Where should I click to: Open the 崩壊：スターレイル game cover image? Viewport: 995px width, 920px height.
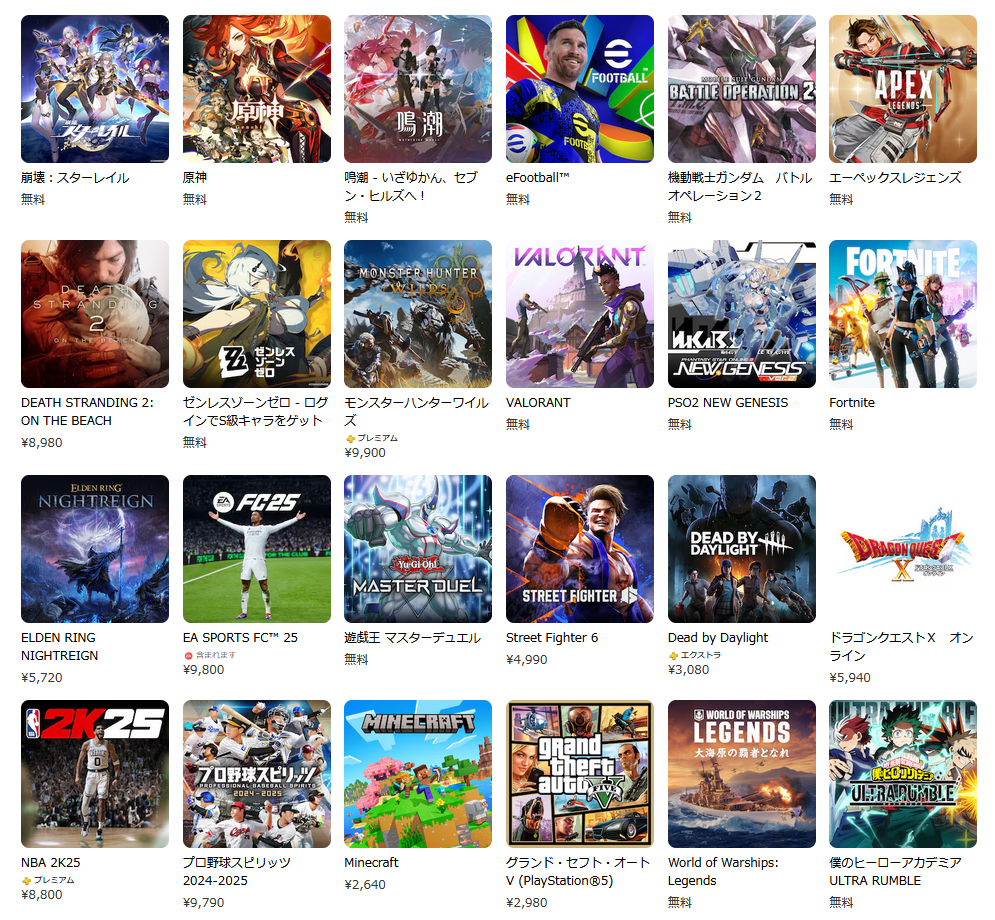pyautogui.click(x=95, y=89)
